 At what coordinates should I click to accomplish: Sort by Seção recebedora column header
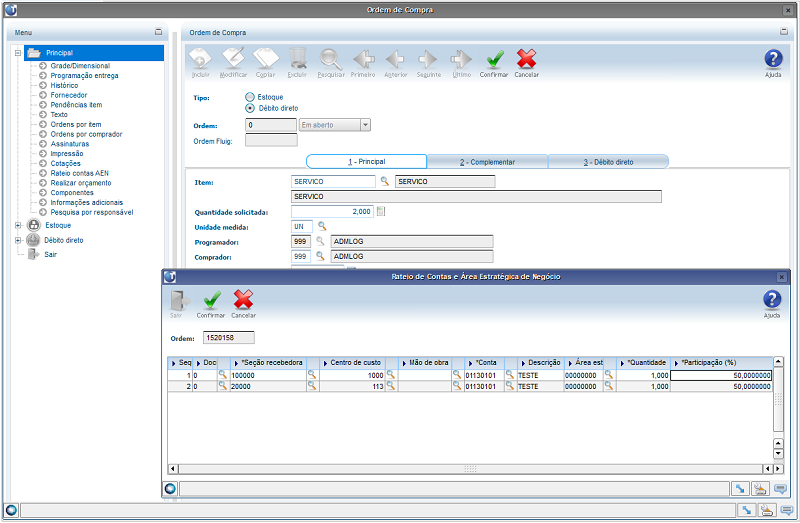(x=268, y=362)
